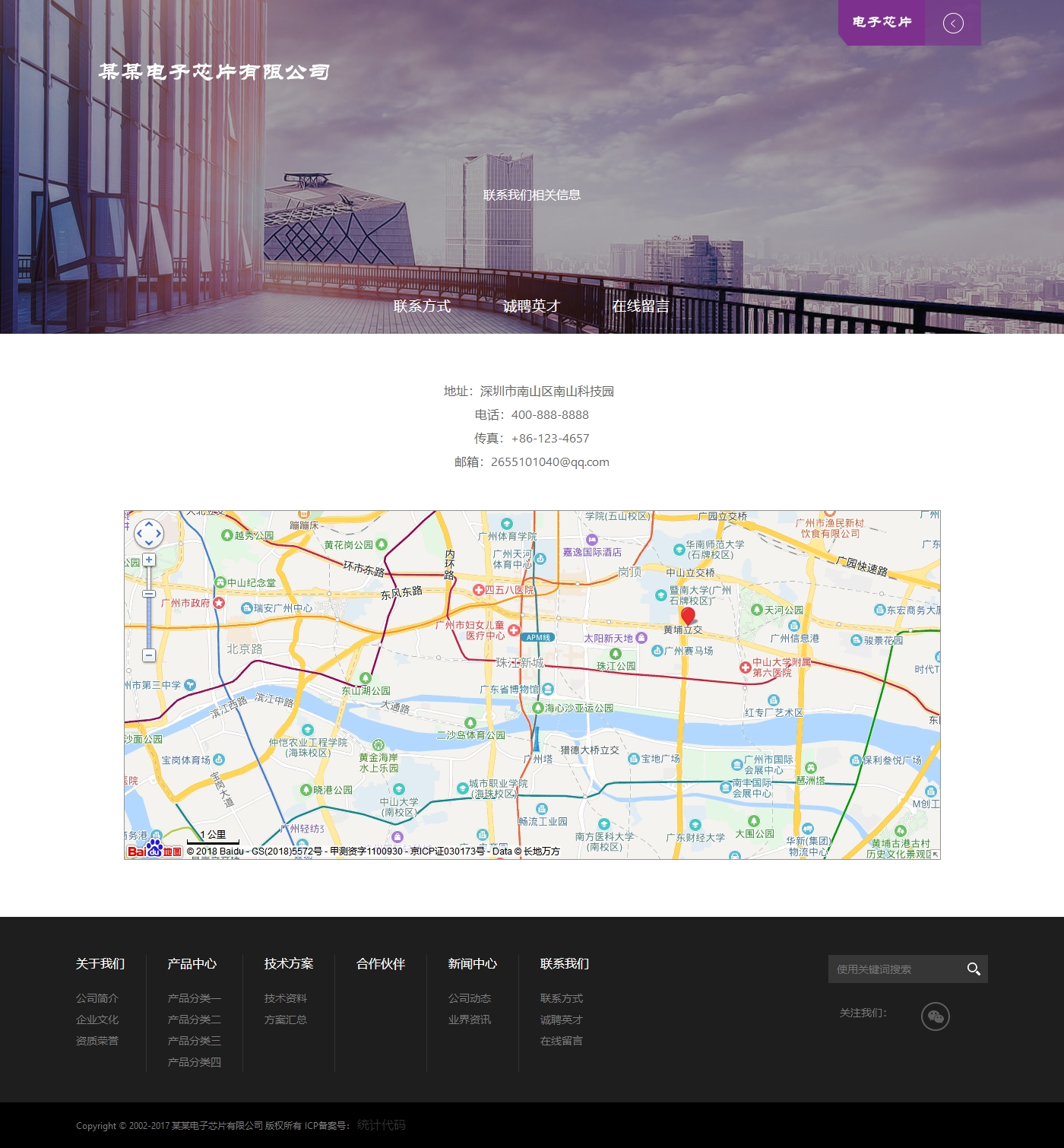Viewport: 1064px width, 1148px height.
Task: Click the 四五八医院 hospital map icon
Action: [x=479, y=590]
